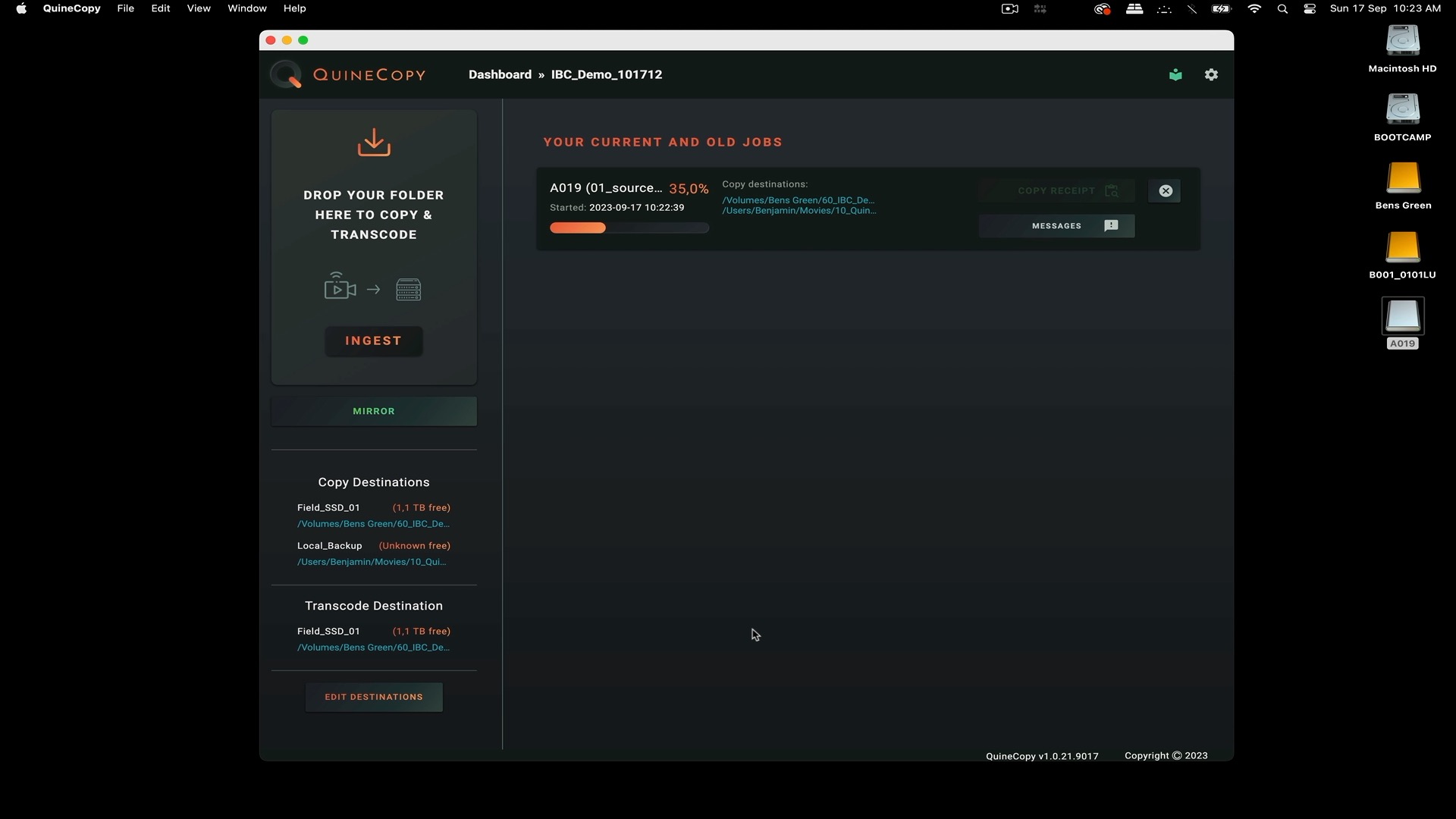The height and width of the screenshot is (819, 1456).
Task: Click the download-to-folder drop icon
Action: point(374,143)
